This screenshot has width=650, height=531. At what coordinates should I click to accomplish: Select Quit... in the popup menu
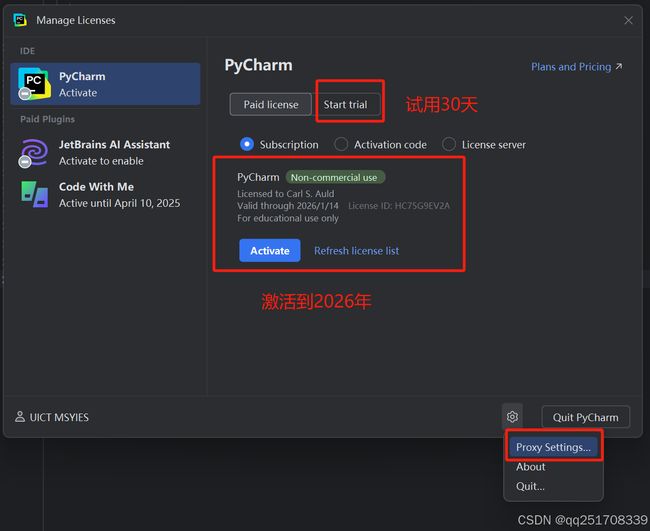click(x=530, y=486)
